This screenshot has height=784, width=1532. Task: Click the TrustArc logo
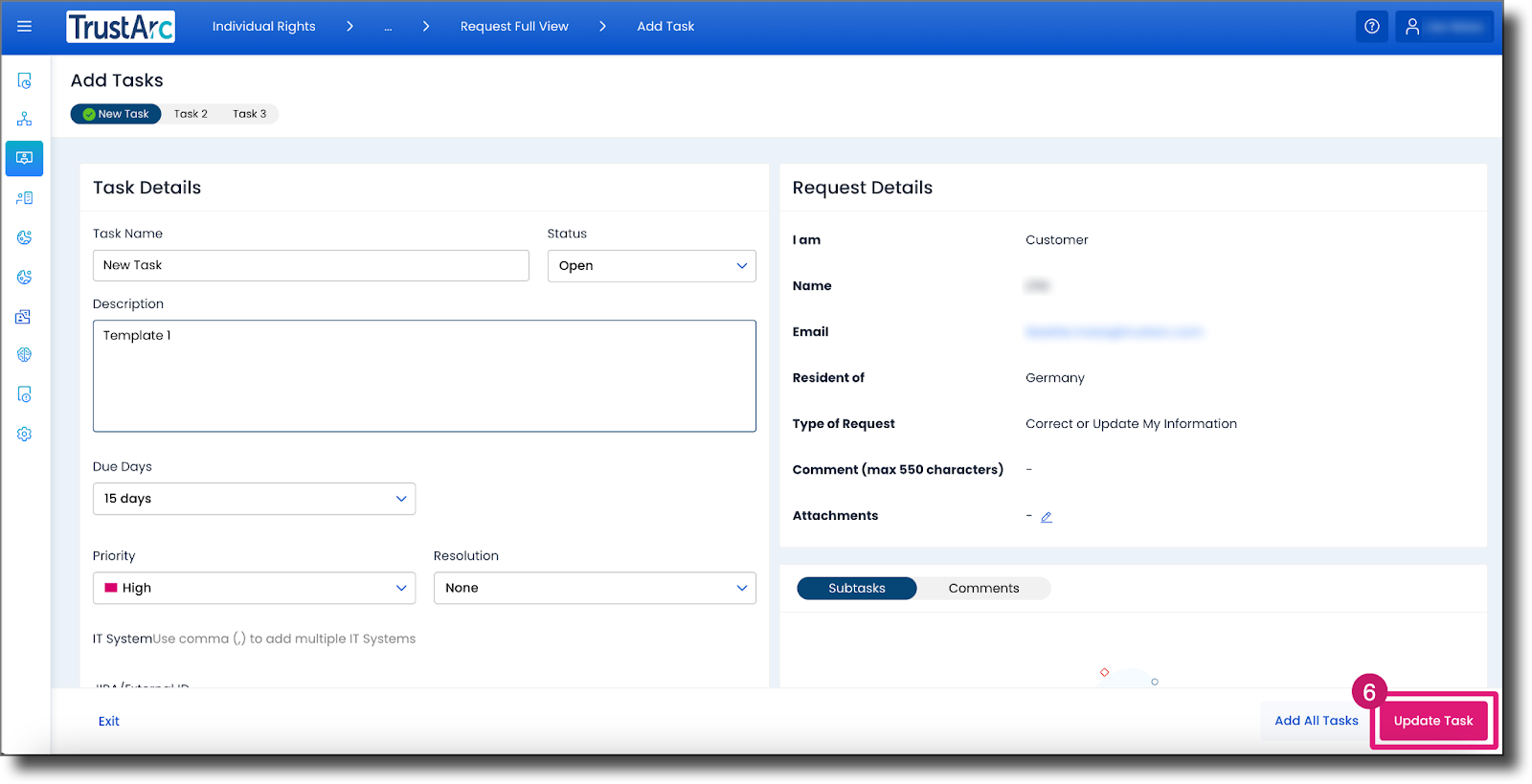click(x=121, y=27)
